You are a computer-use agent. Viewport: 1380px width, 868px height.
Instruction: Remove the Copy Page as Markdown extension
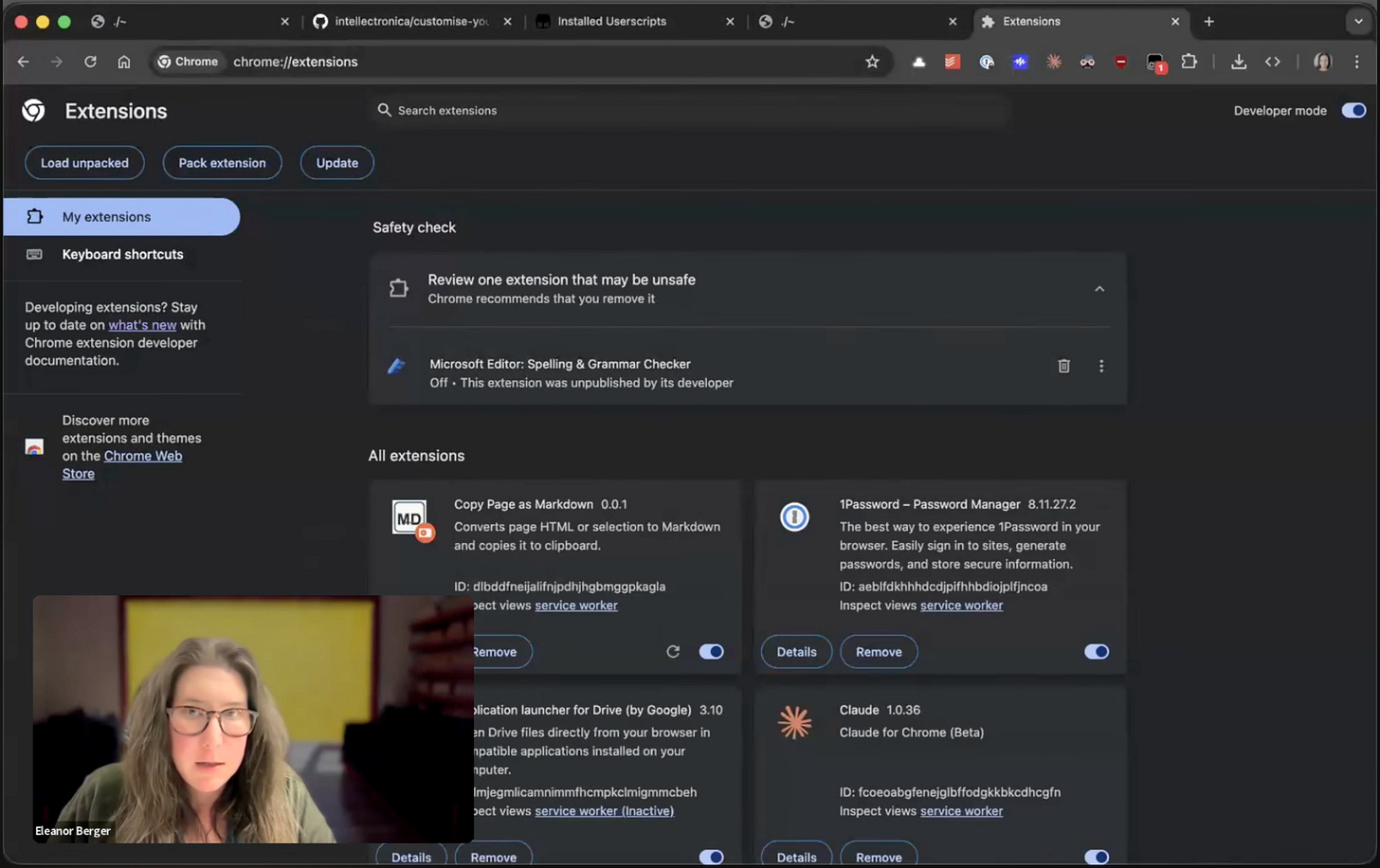pos(503,652)
